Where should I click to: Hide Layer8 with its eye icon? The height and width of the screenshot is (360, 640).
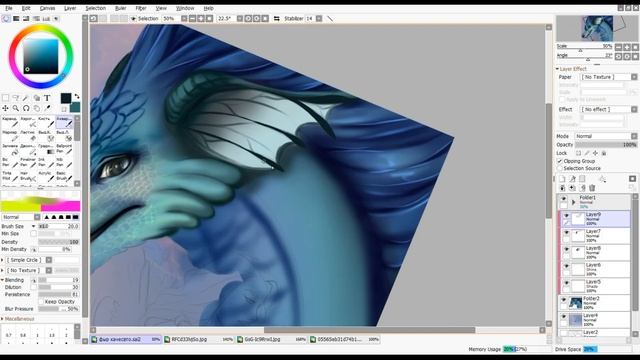point(566,249)
